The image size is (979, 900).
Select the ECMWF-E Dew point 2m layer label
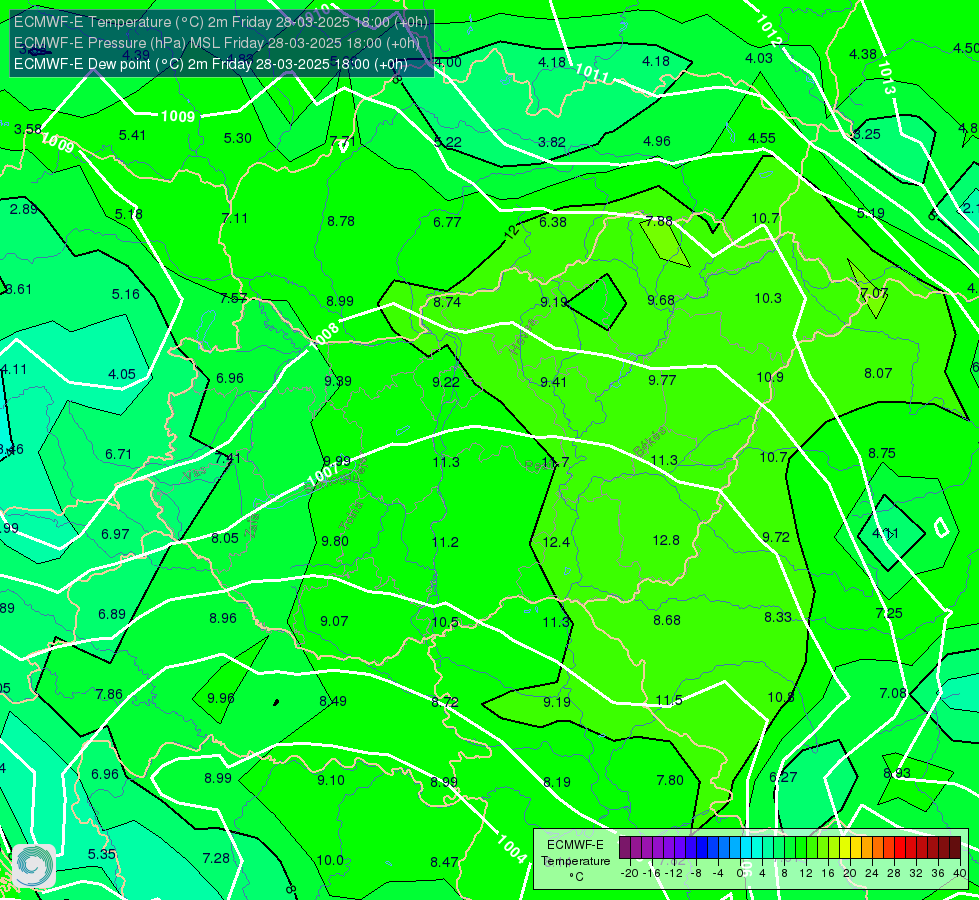click(211, 64)
